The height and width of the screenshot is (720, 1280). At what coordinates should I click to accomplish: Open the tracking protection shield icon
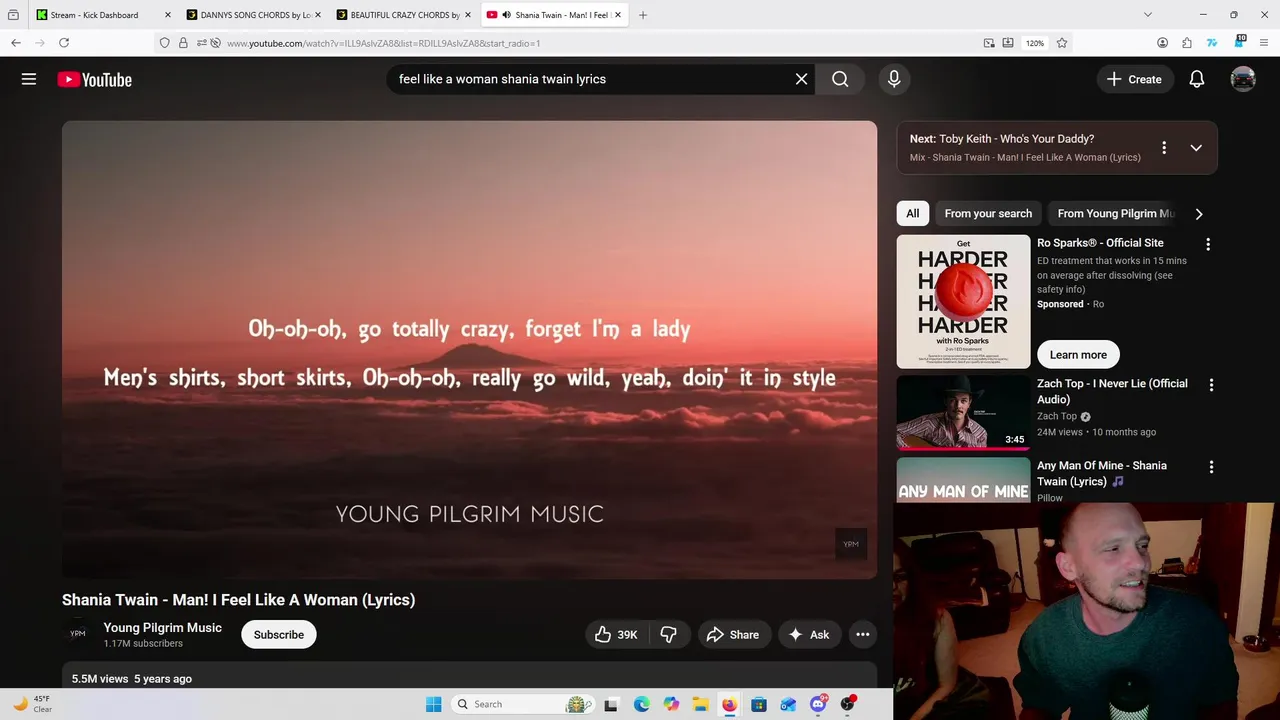point(165,43)
